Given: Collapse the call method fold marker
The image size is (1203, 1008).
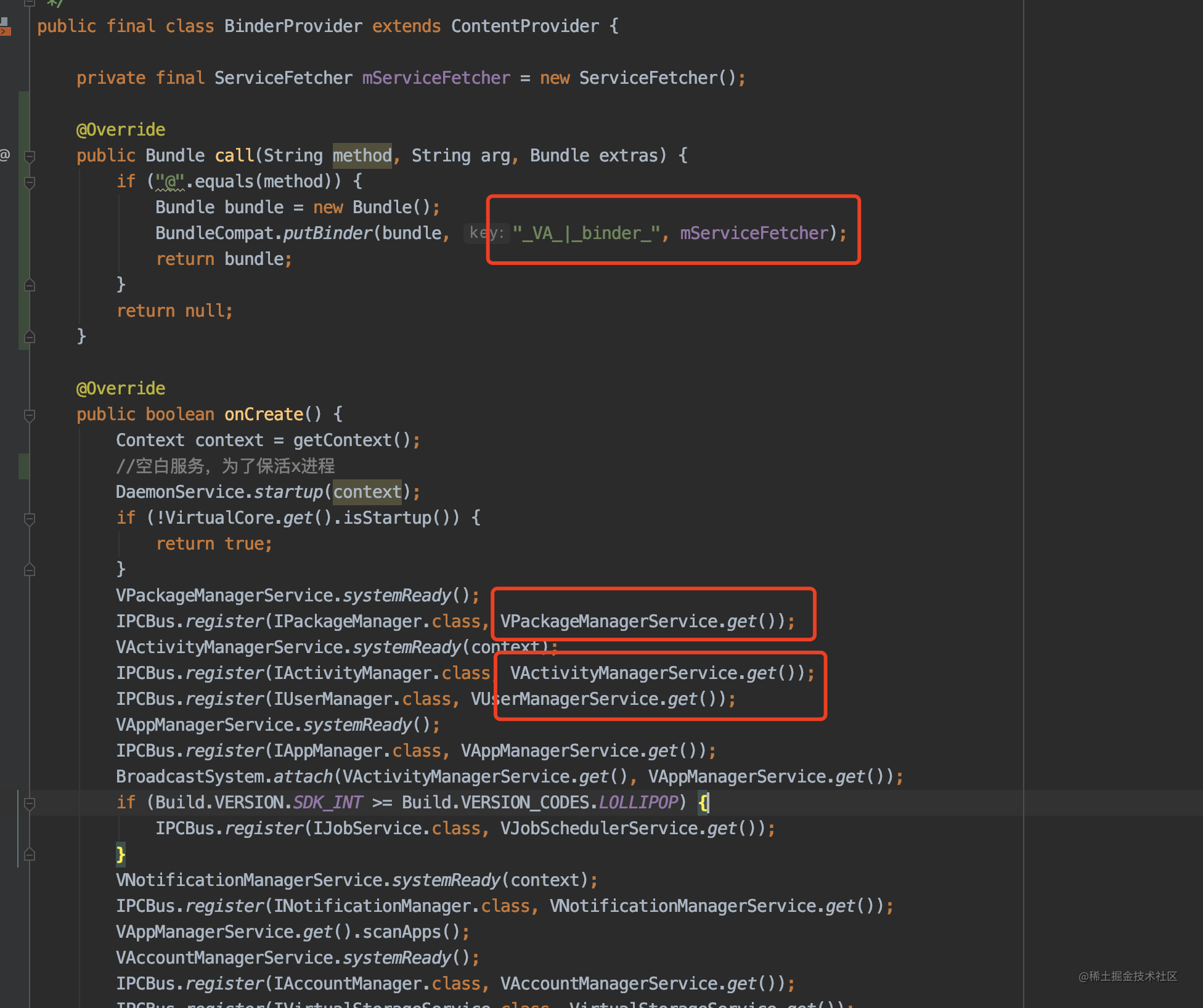Looking at the screenshot, I should [29, 156].
